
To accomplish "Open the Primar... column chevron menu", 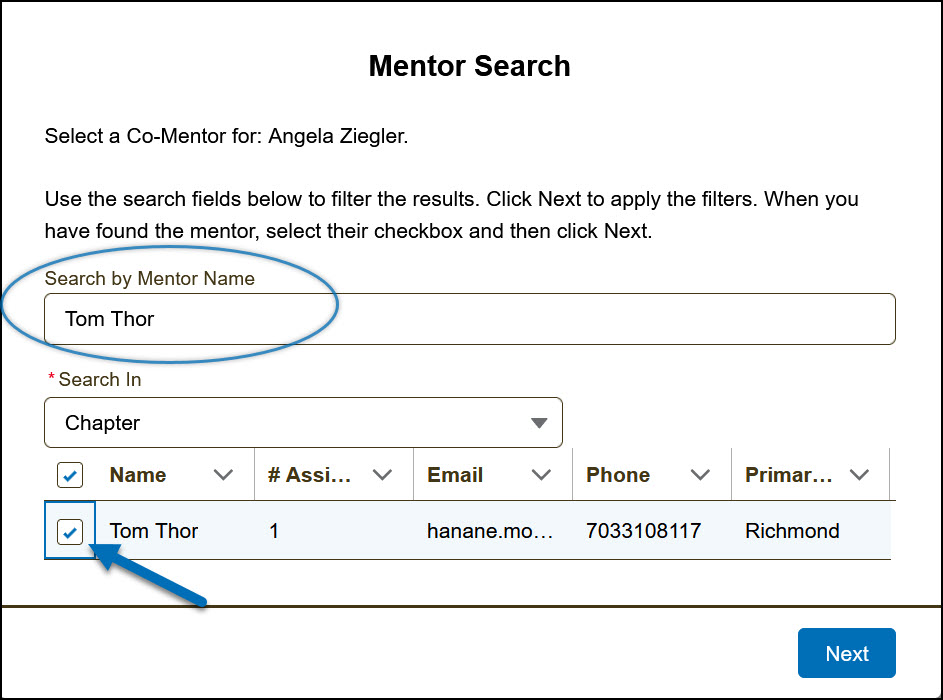I will pos(859,475).
